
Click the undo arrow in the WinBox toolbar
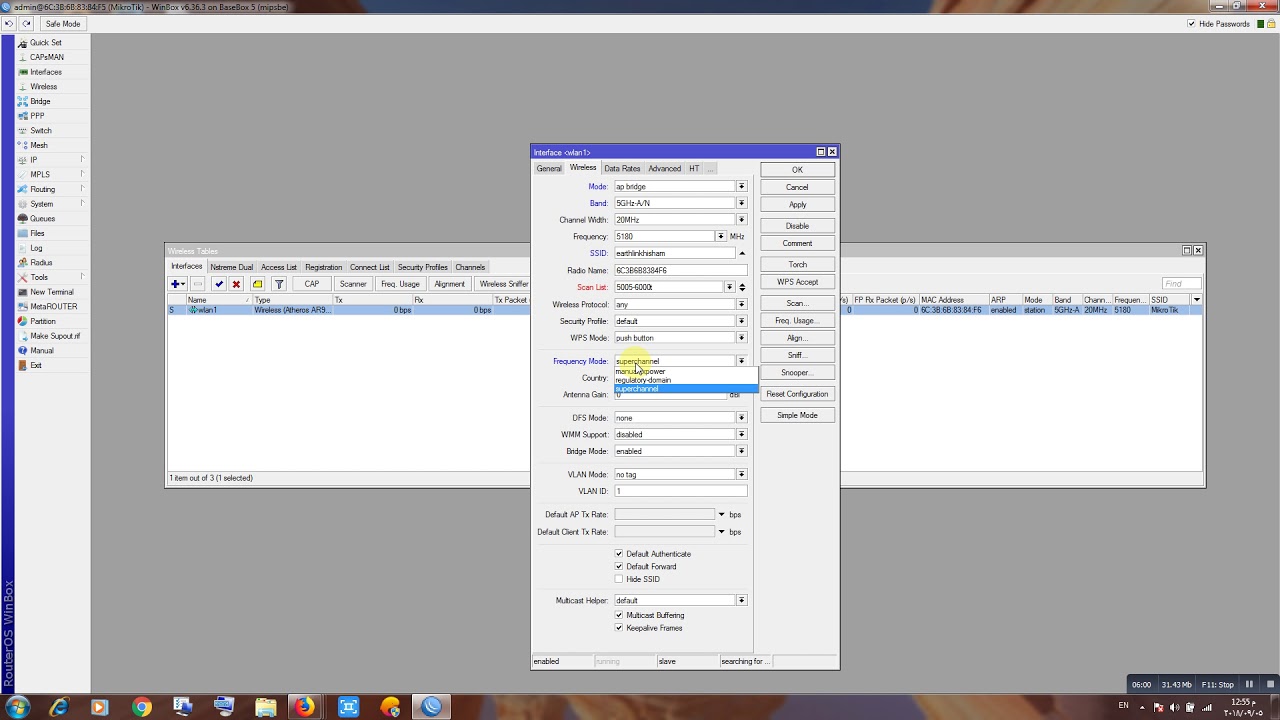point(9,24)
